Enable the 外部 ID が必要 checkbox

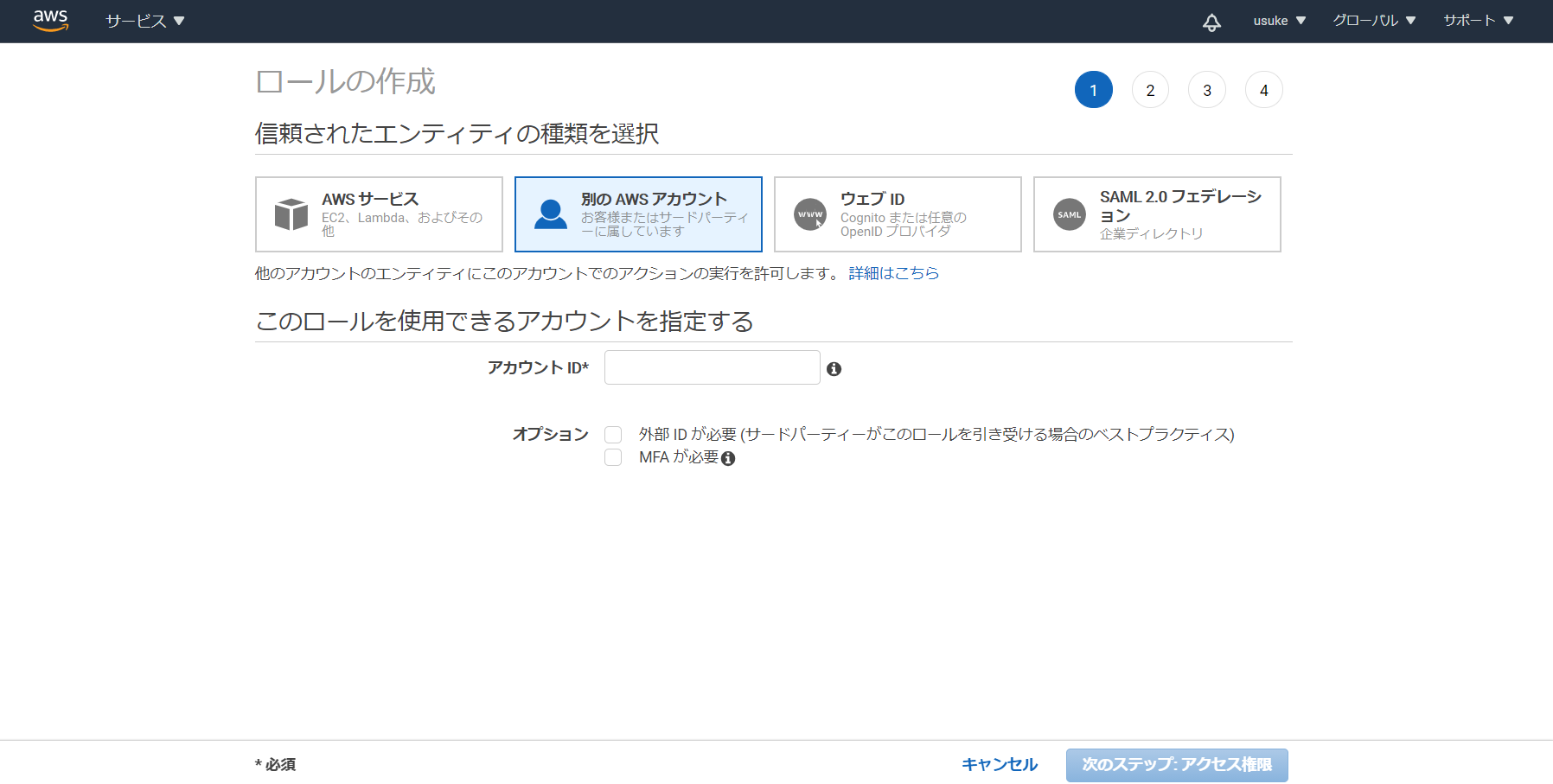click(613, 434)
